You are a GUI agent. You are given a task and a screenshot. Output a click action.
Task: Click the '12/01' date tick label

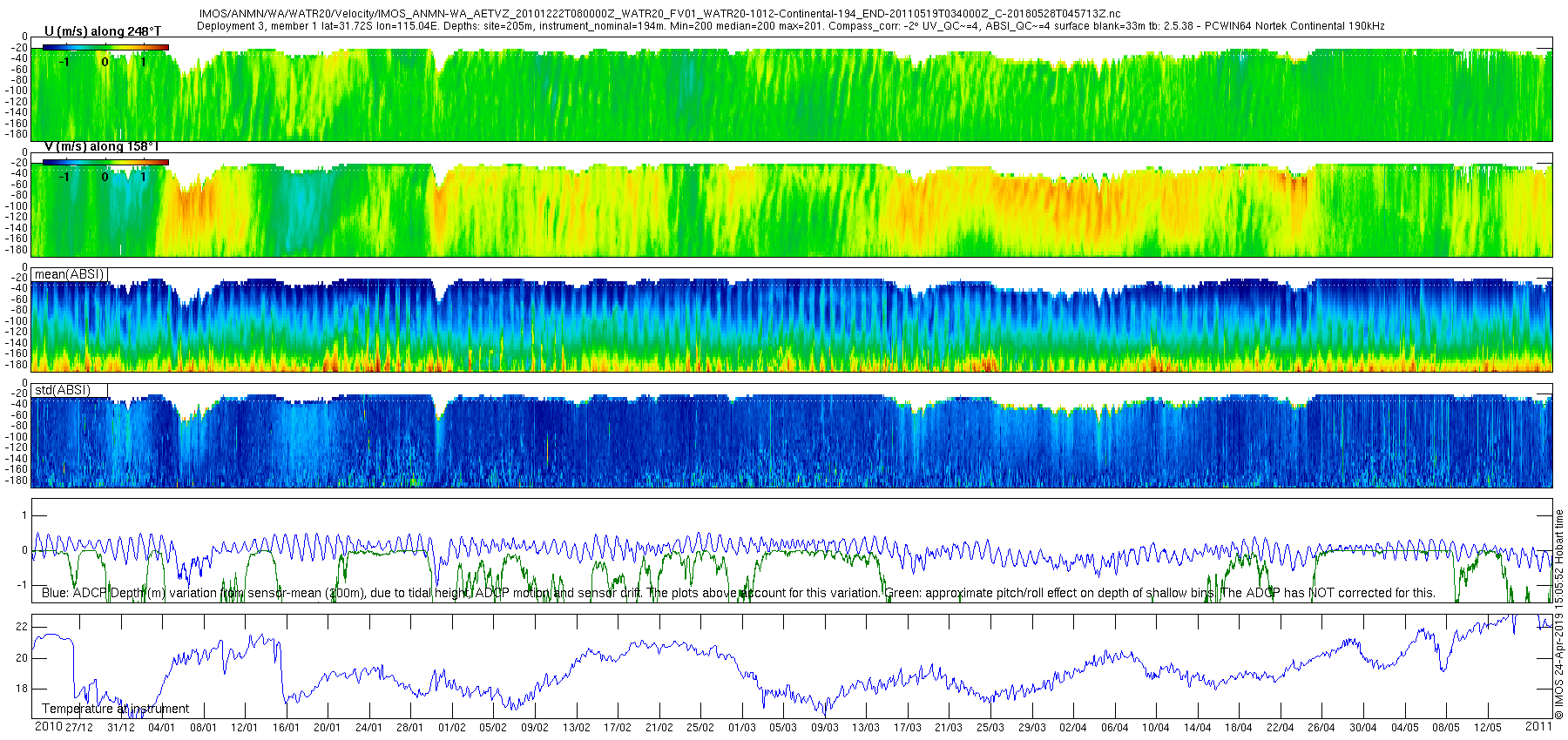click(x=245, y=728)
